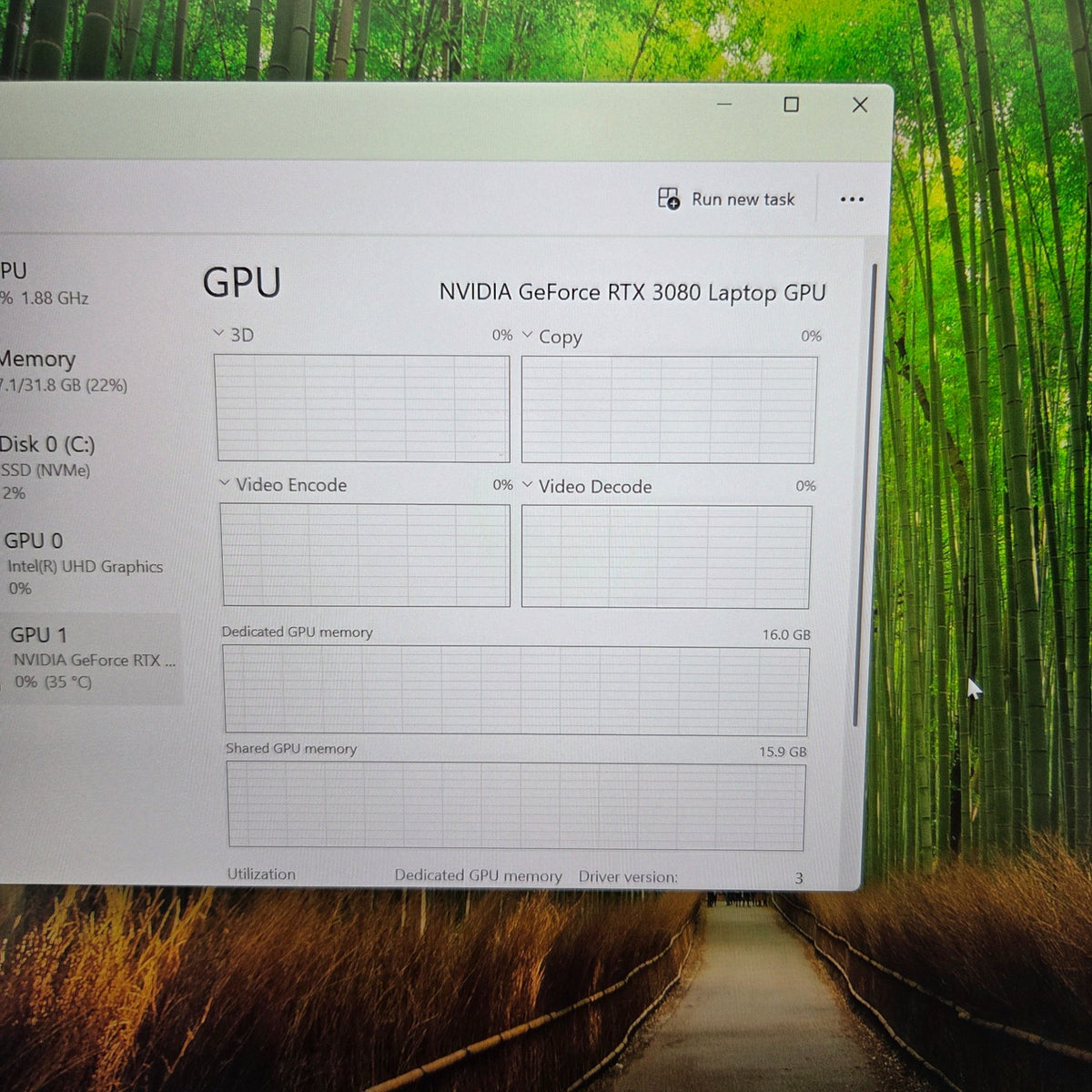This screenshot has width=1092, height=1092.
Task: Click the vertical scrollbar thumb
Action: tap(864, 496)
